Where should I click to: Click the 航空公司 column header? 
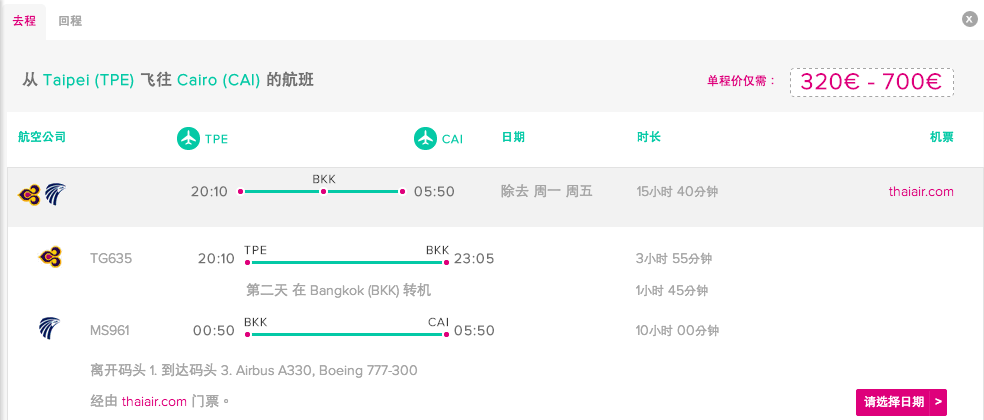click(42, 138)
